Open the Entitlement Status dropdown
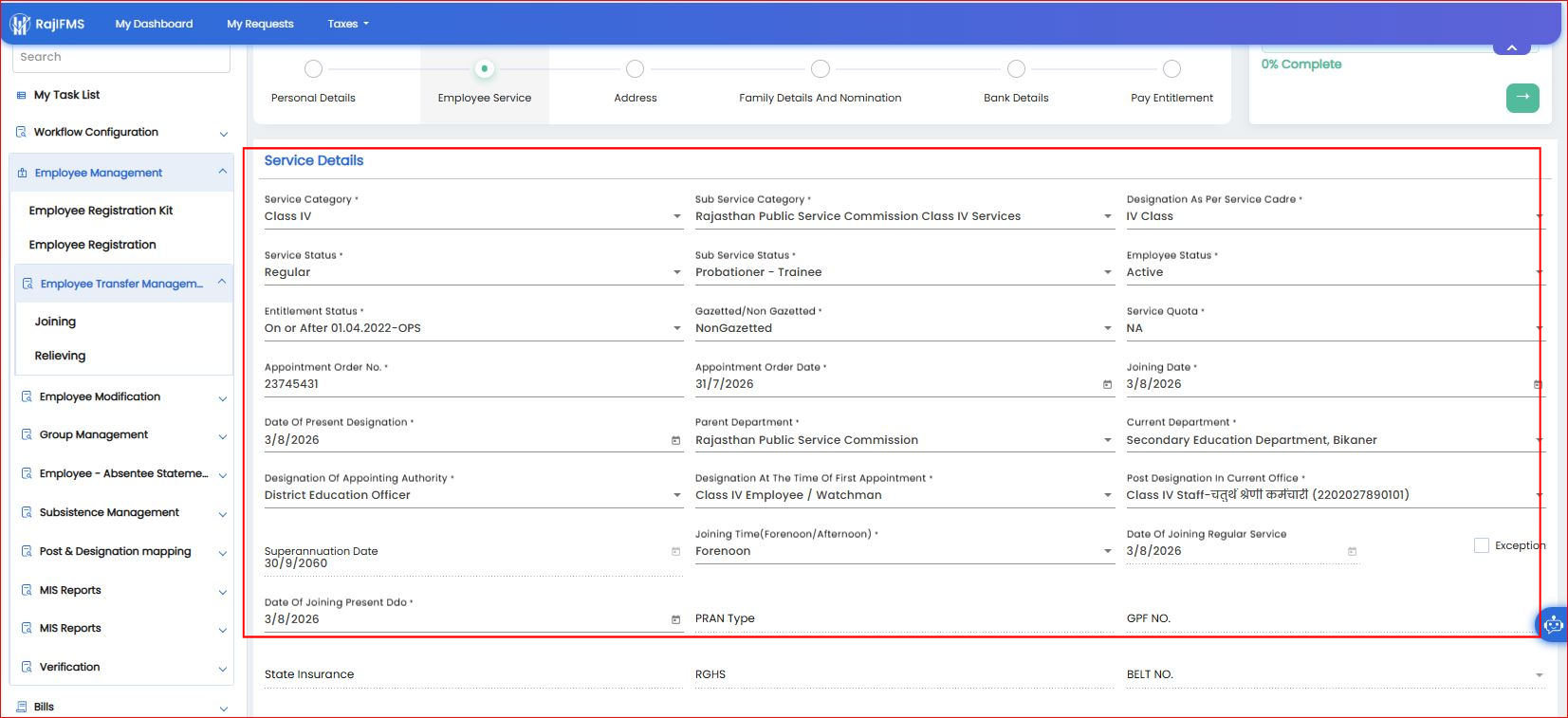 click(473, 328)
